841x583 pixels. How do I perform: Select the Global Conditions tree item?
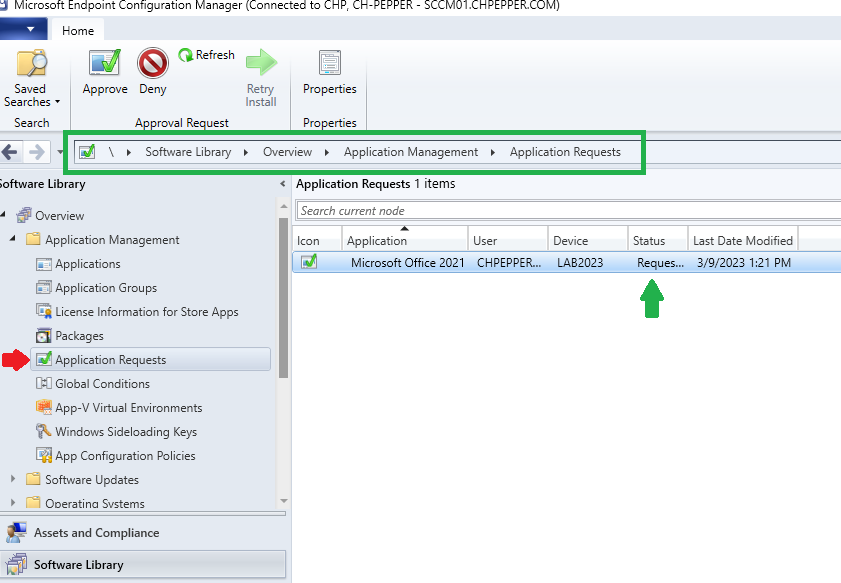102,383
